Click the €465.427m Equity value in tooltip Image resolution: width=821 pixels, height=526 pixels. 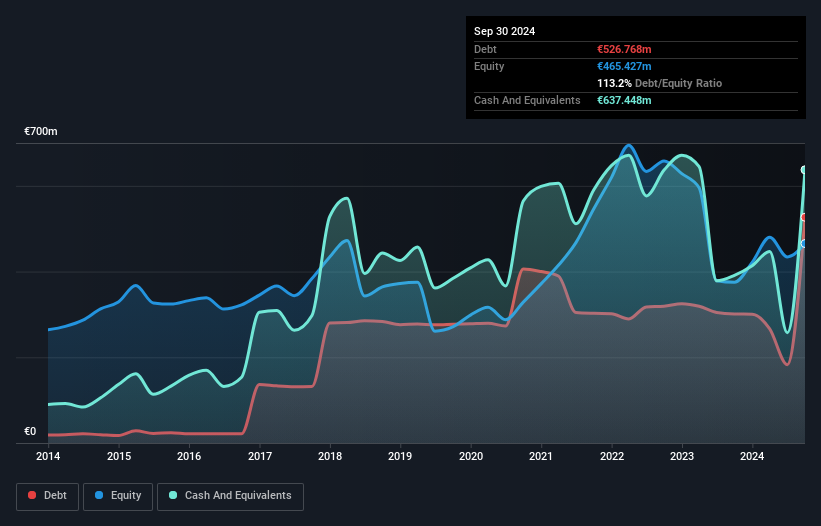coord(624,66)
